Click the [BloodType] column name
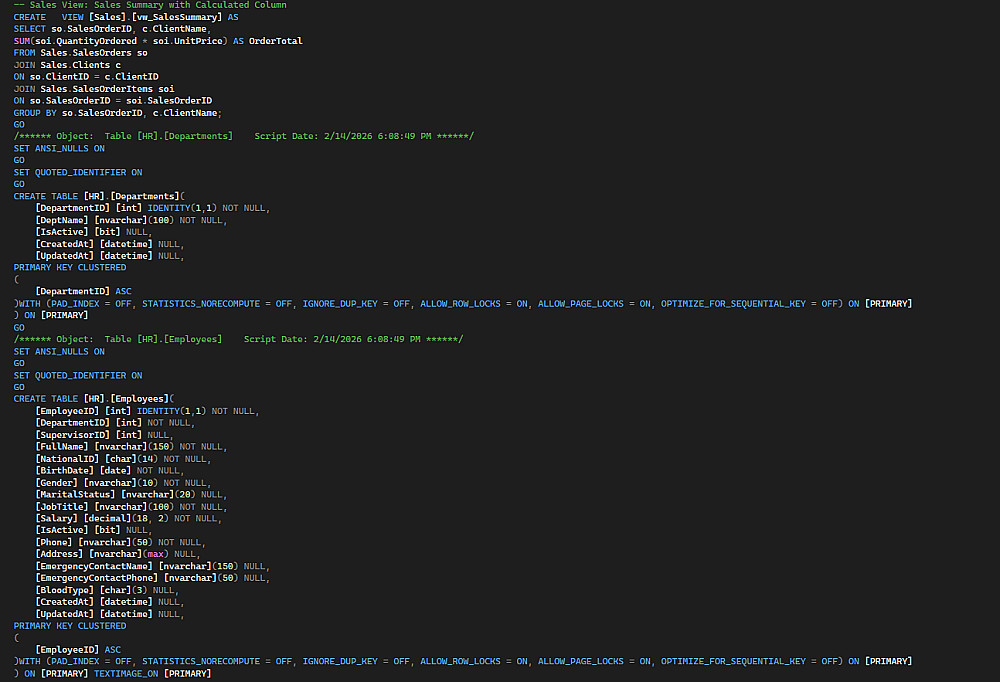 pos(65,590)
